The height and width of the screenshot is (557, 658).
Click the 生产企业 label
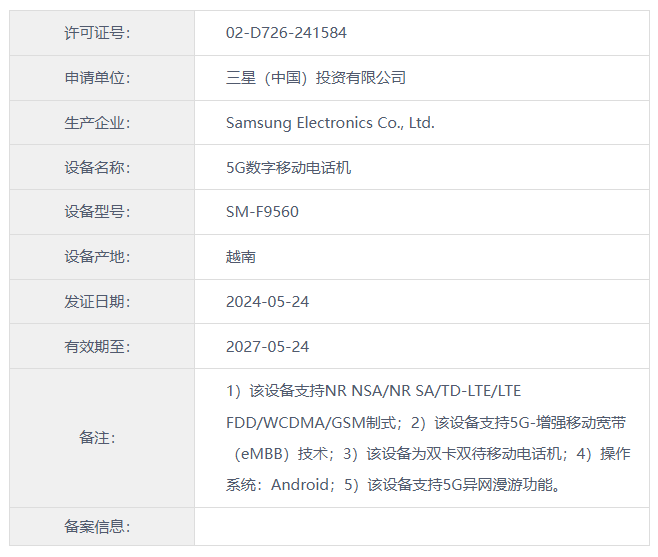pos(97,123)
